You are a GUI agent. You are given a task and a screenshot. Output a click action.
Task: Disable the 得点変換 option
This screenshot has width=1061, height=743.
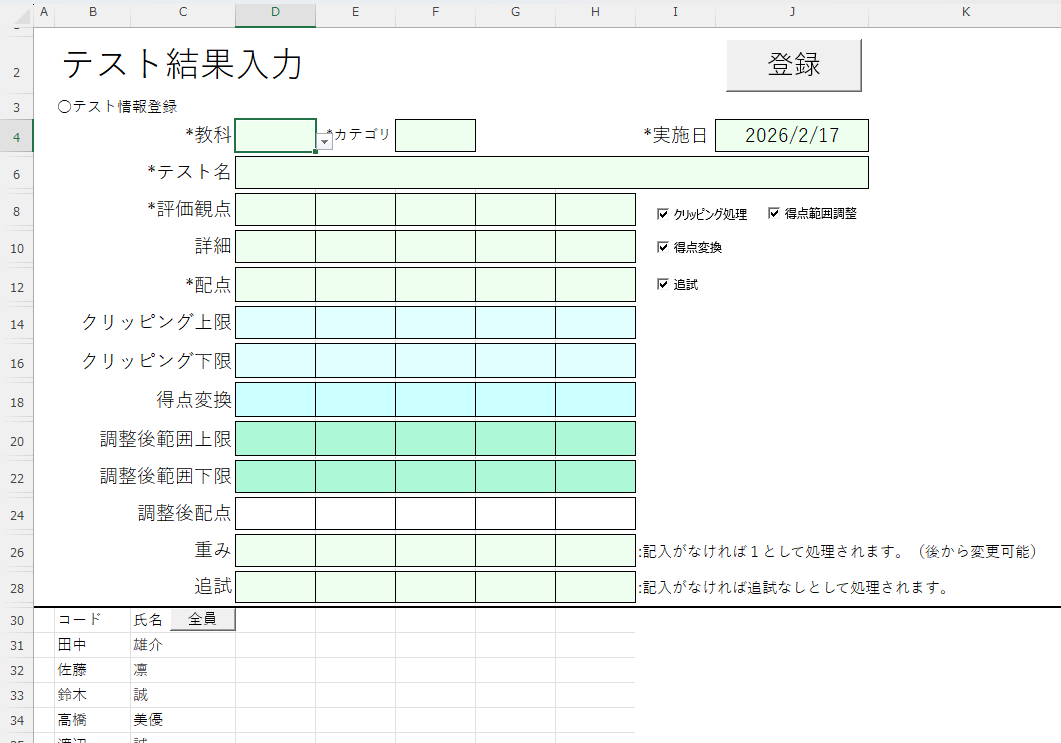(663, 247)
